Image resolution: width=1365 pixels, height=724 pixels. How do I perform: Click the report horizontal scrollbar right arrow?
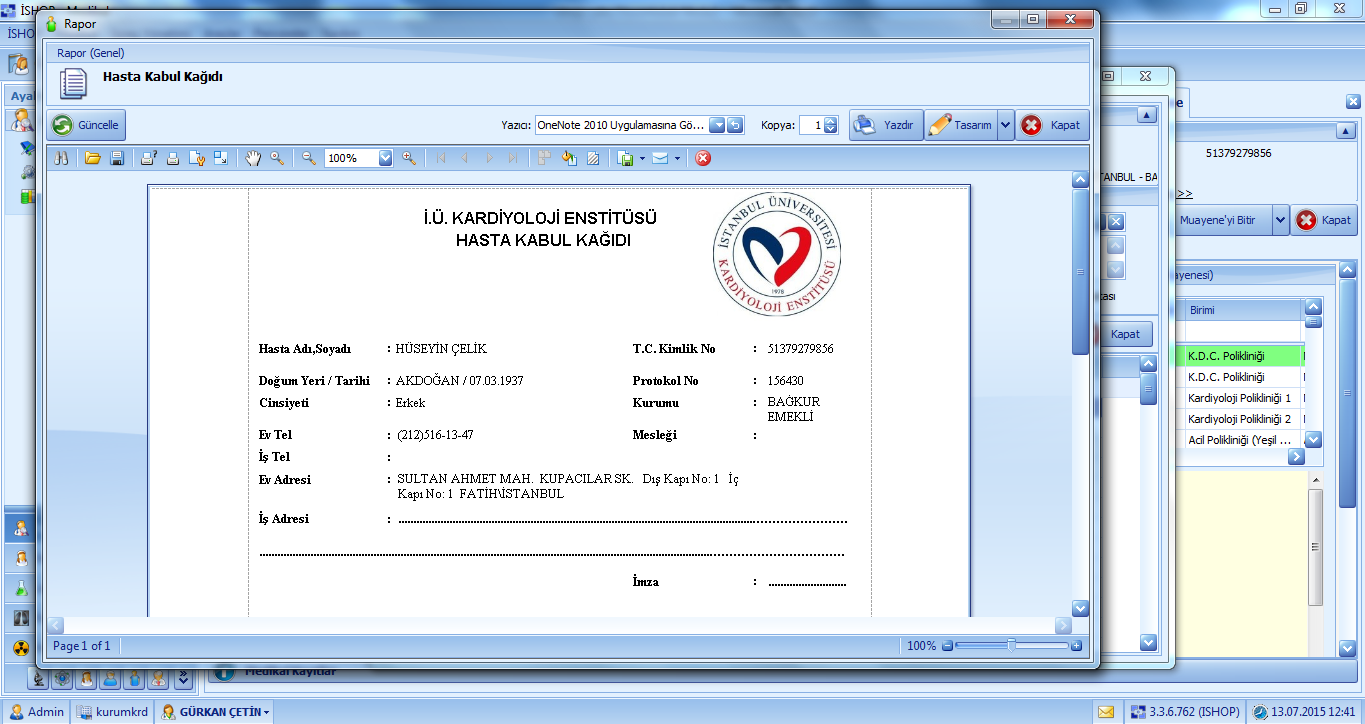point(1063,625)
